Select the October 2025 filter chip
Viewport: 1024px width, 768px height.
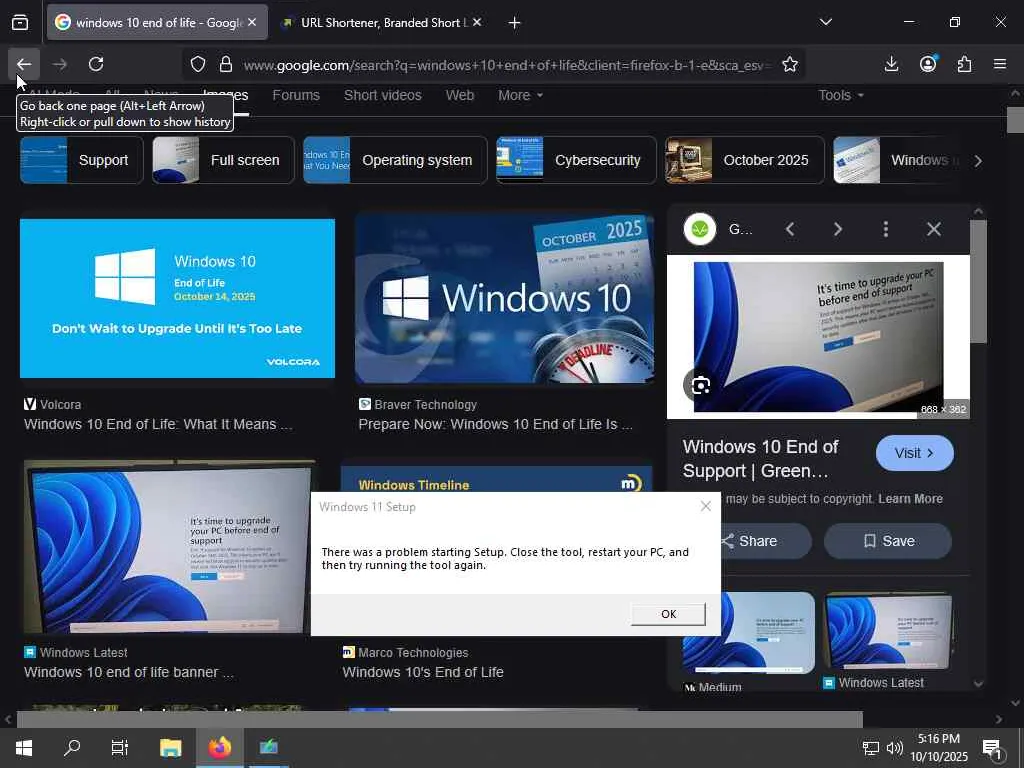coord(744,160)
